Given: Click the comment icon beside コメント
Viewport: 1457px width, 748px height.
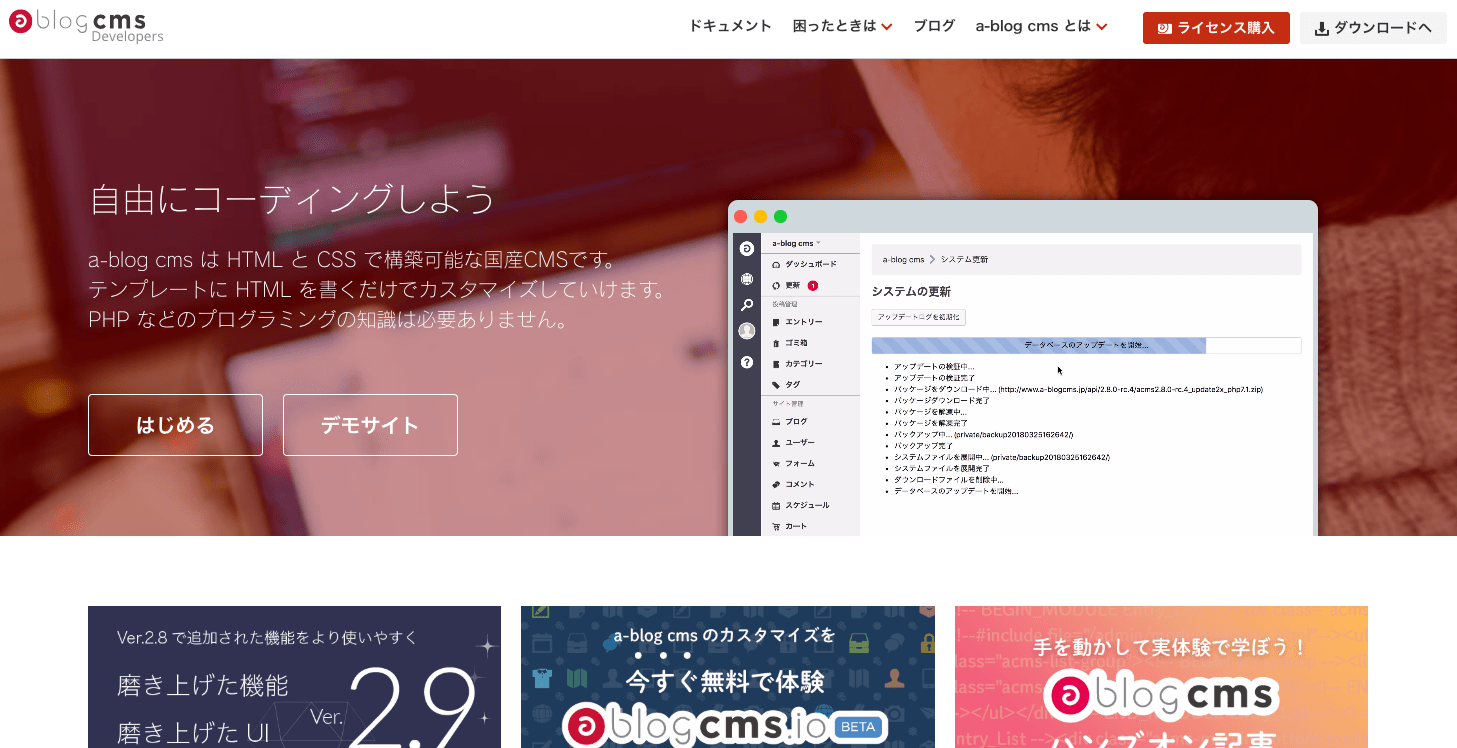Looking at the screenshot, I should click(x=776, y=485).
